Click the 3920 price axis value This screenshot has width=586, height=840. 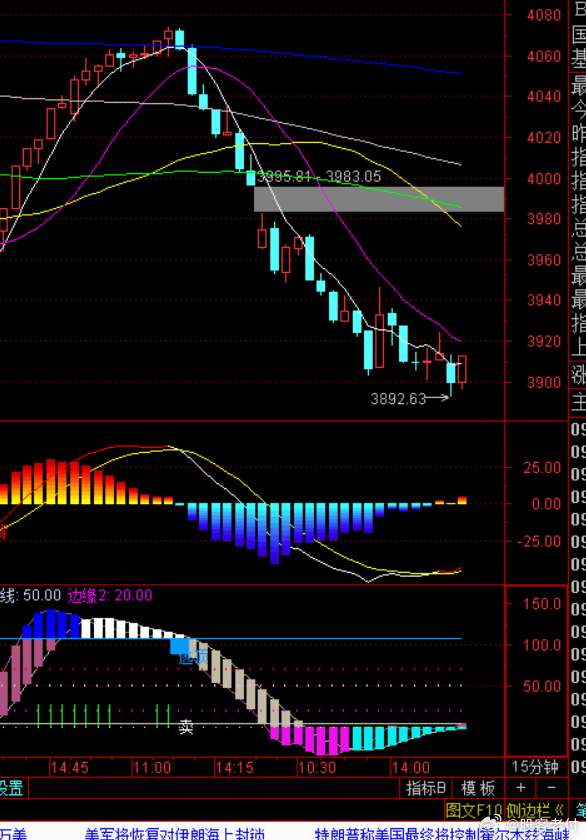click(x=544, y=341)
